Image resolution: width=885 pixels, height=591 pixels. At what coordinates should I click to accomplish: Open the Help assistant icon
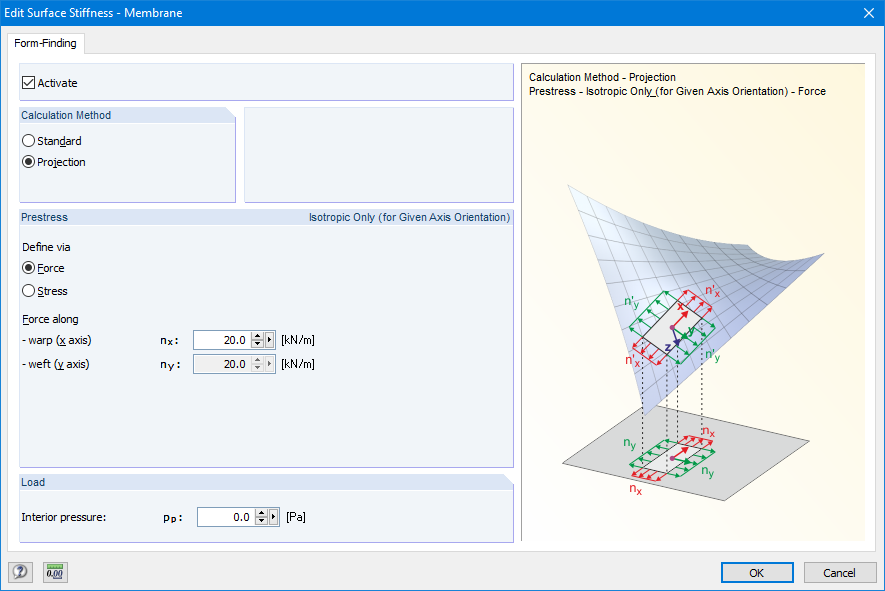tap(20, 572)
